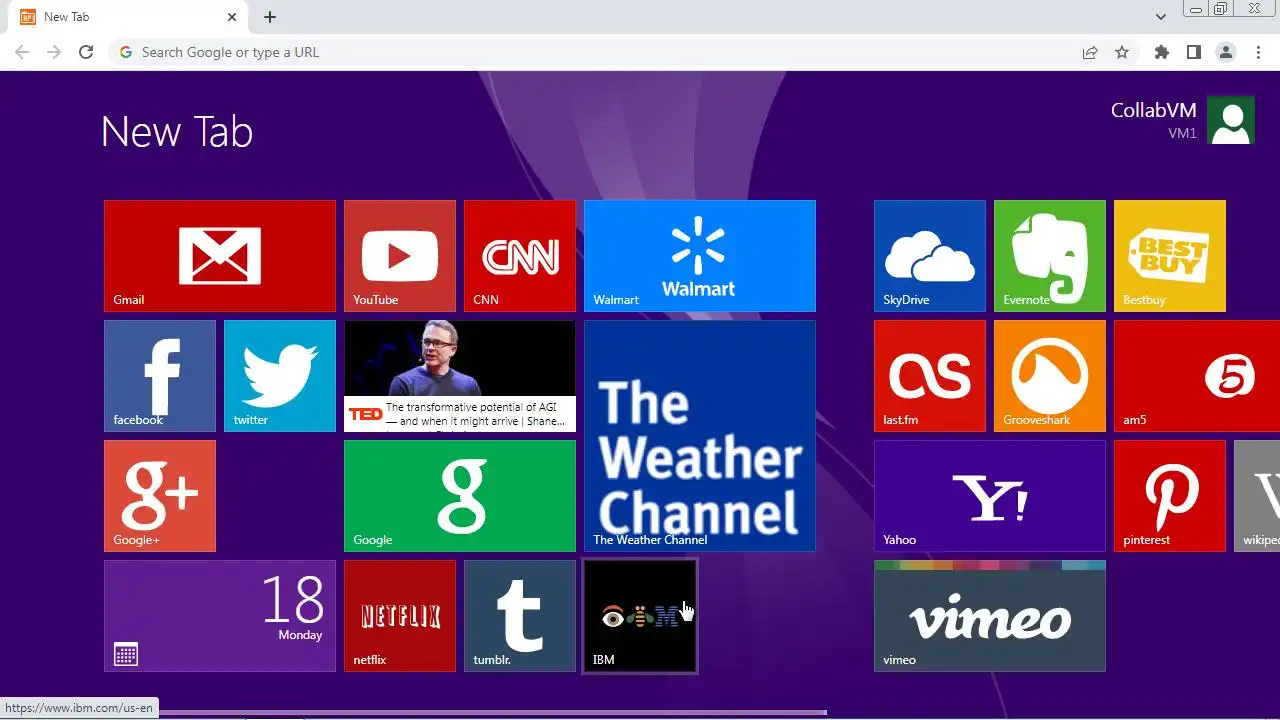
Task: Open The Weather Channel tile
Action: pos(700,436)
